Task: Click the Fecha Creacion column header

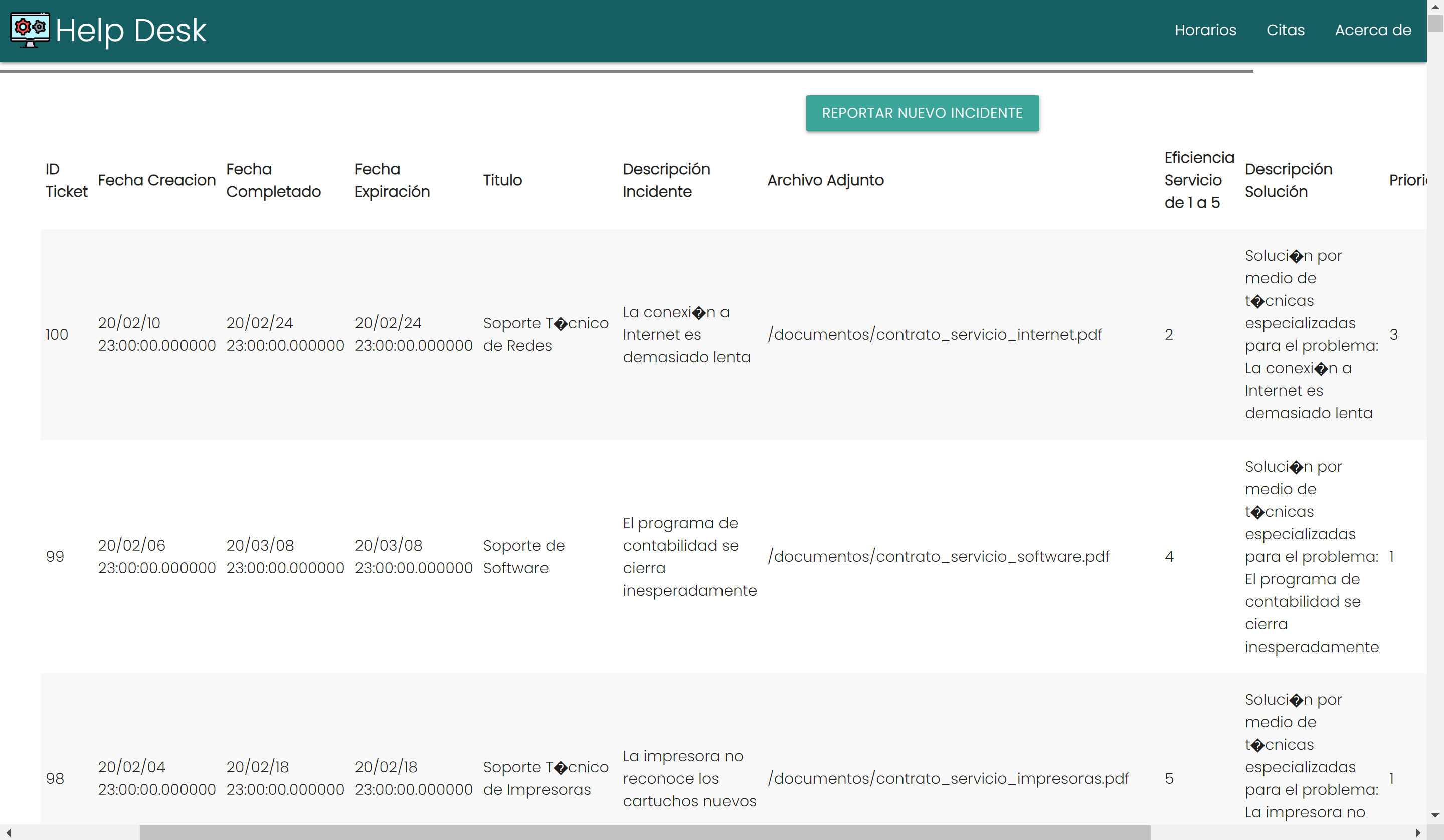Action: click(156, 180)
